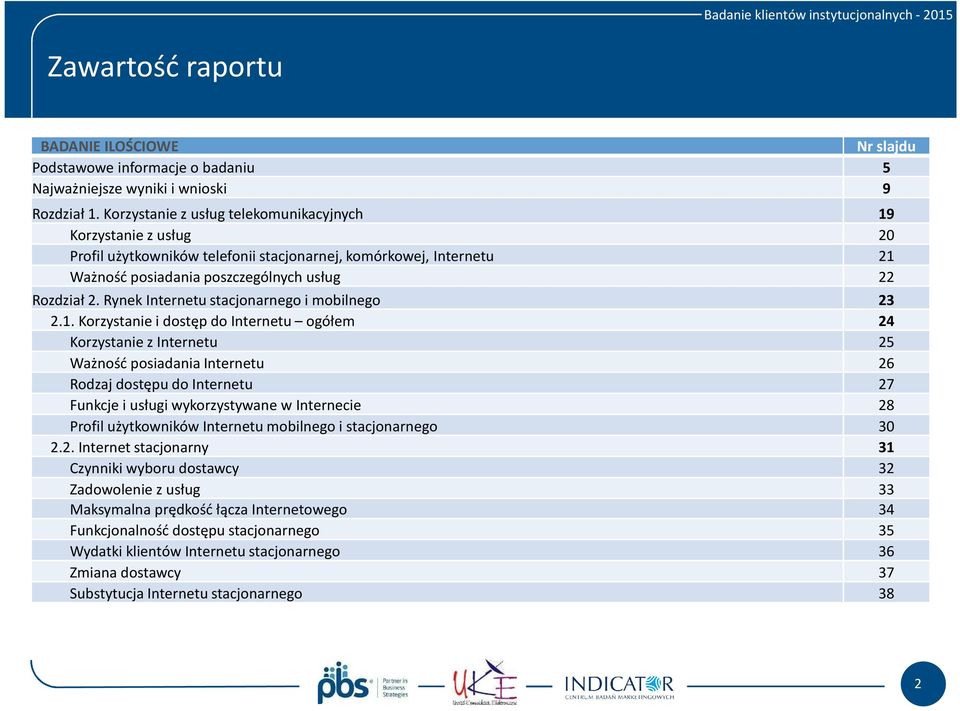Click the INDICATOR logo in the footer
The width and height of the screenshot is (960, 711).
(x=619, y=687)
